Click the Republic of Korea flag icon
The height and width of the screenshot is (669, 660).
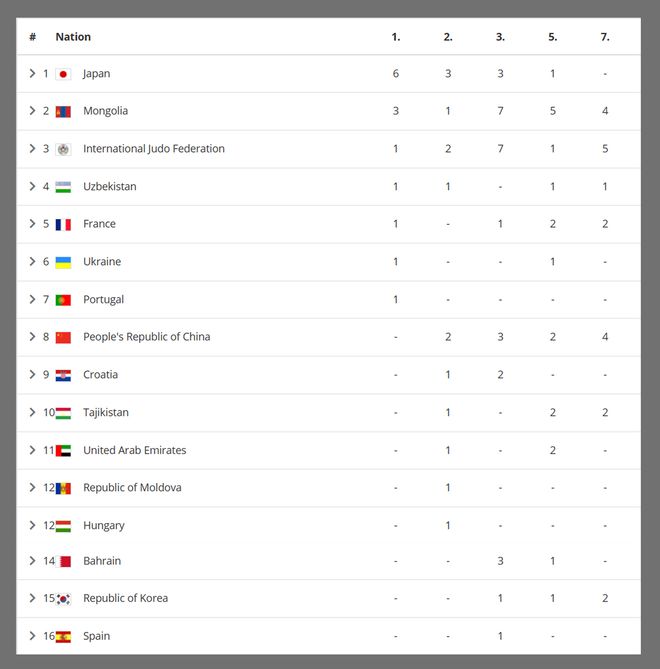pyautogui.click(x=63, y=599)
